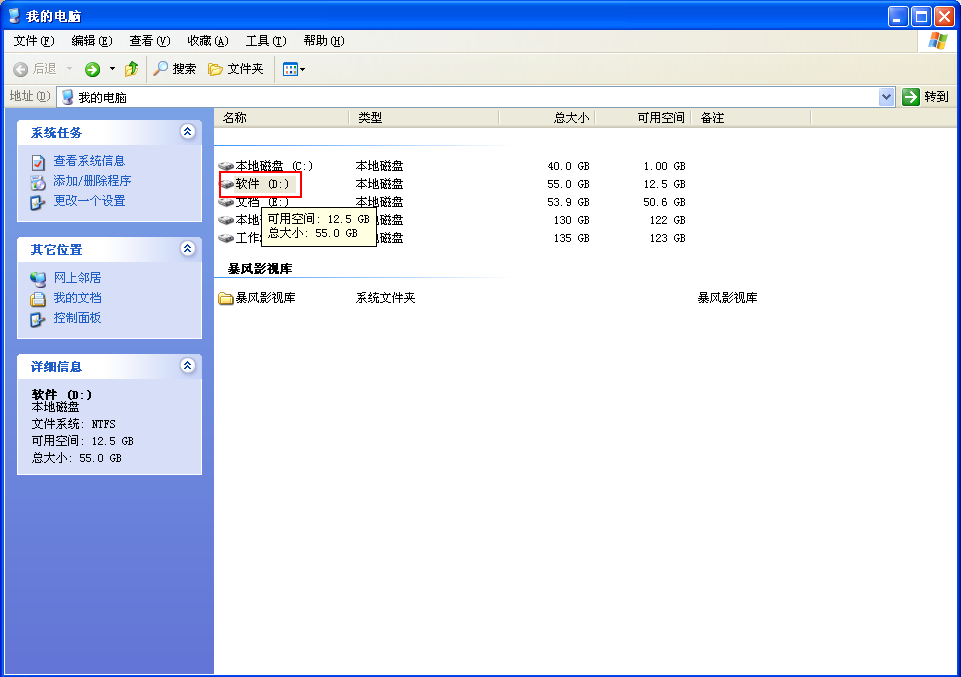Screen dimensions: 961x677
Task: Go up one folder level icon
Action: click(131, 69)
